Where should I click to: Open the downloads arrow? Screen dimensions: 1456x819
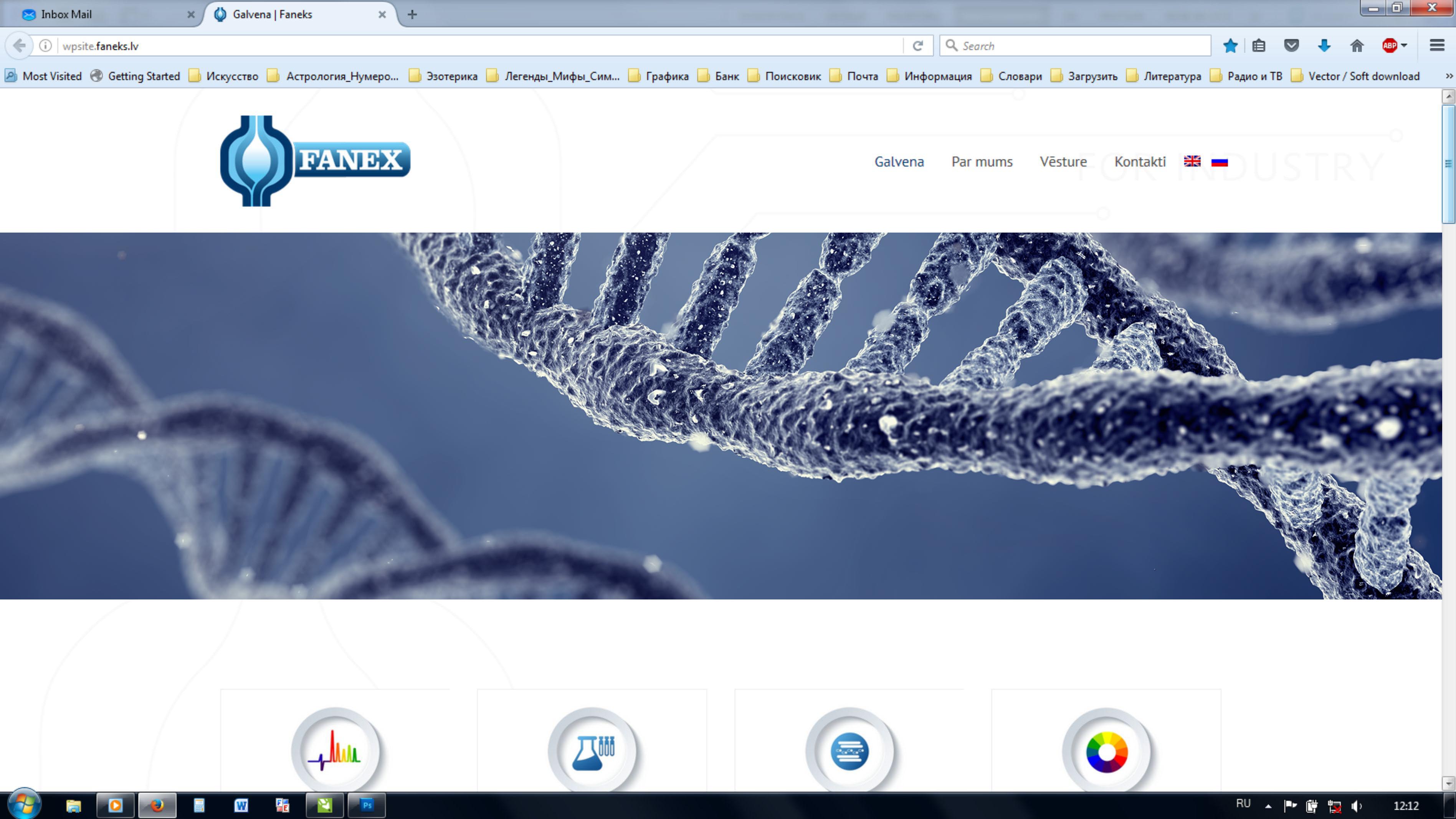point(1324,46)
